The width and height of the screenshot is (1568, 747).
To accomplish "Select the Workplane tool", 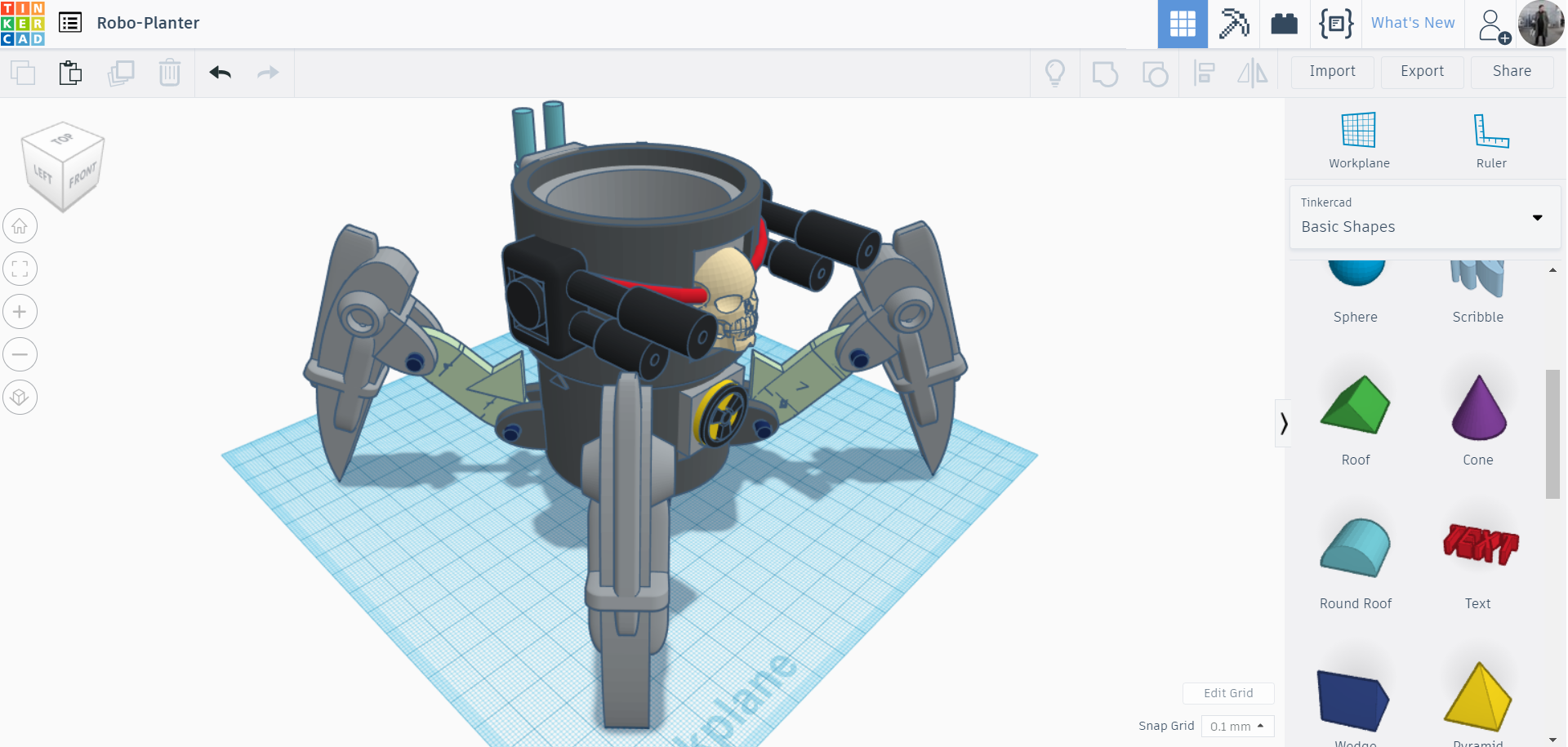I will pyautogui.click(x=1359, y=140).
